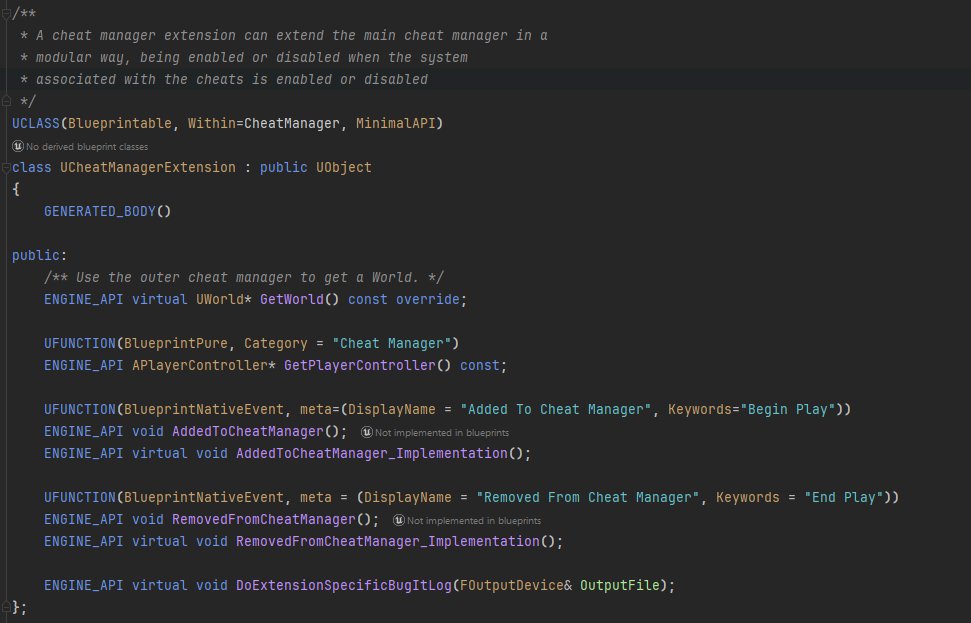Click the AddedToCheatManager function declaration name

pos(248,431)
